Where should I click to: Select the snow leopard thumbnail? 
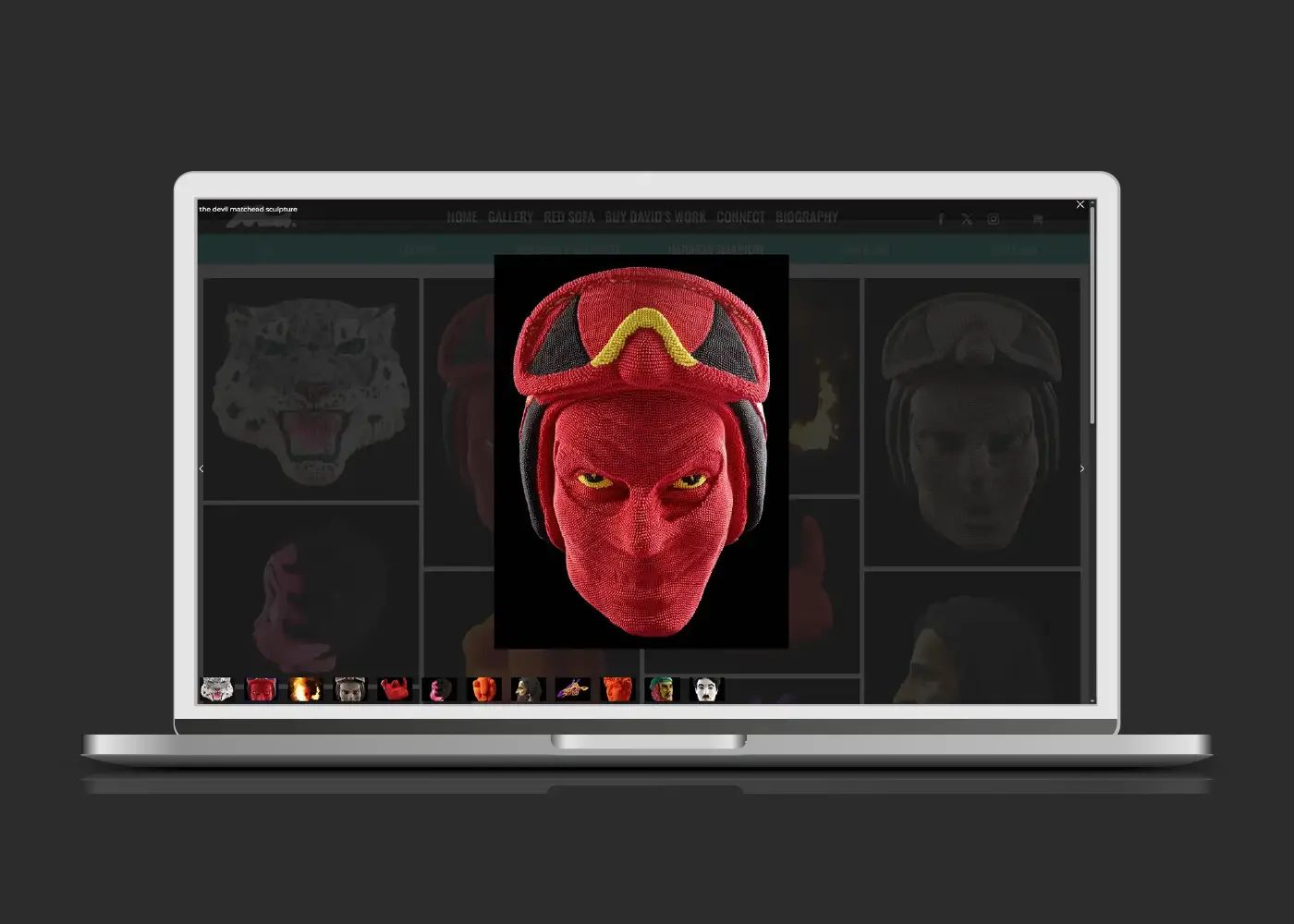[216, 689]
